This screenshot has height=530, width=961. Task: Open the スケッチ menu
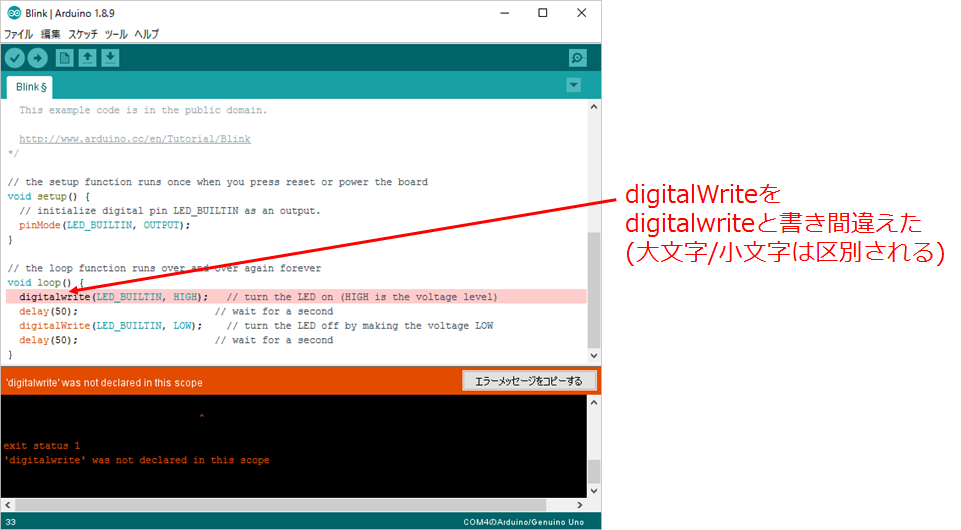coord(83,34)
